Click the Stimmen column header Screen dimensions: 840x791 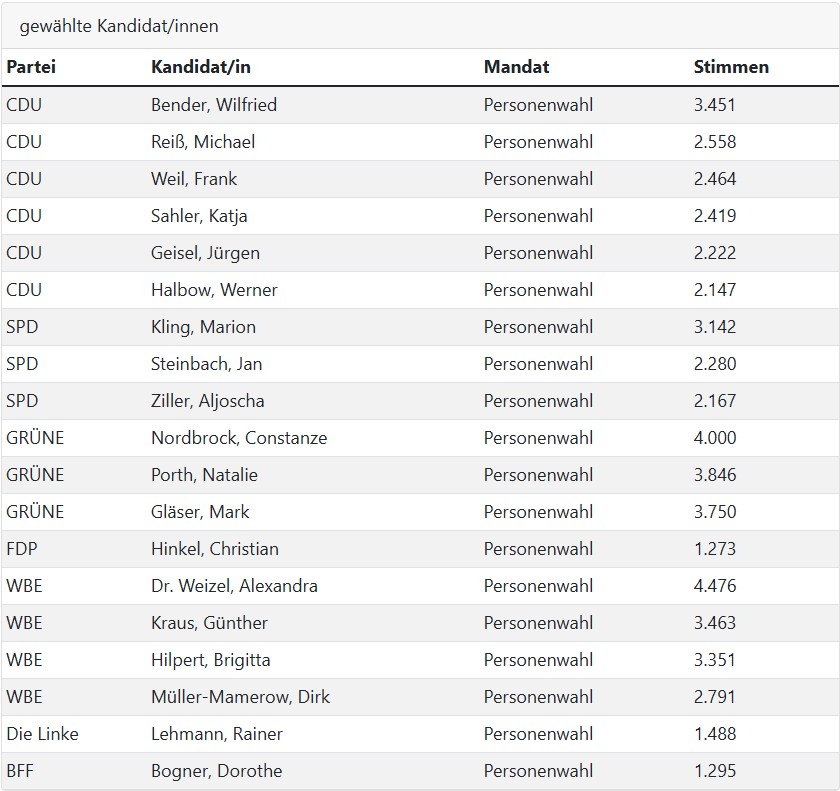(x=731, y=67)
